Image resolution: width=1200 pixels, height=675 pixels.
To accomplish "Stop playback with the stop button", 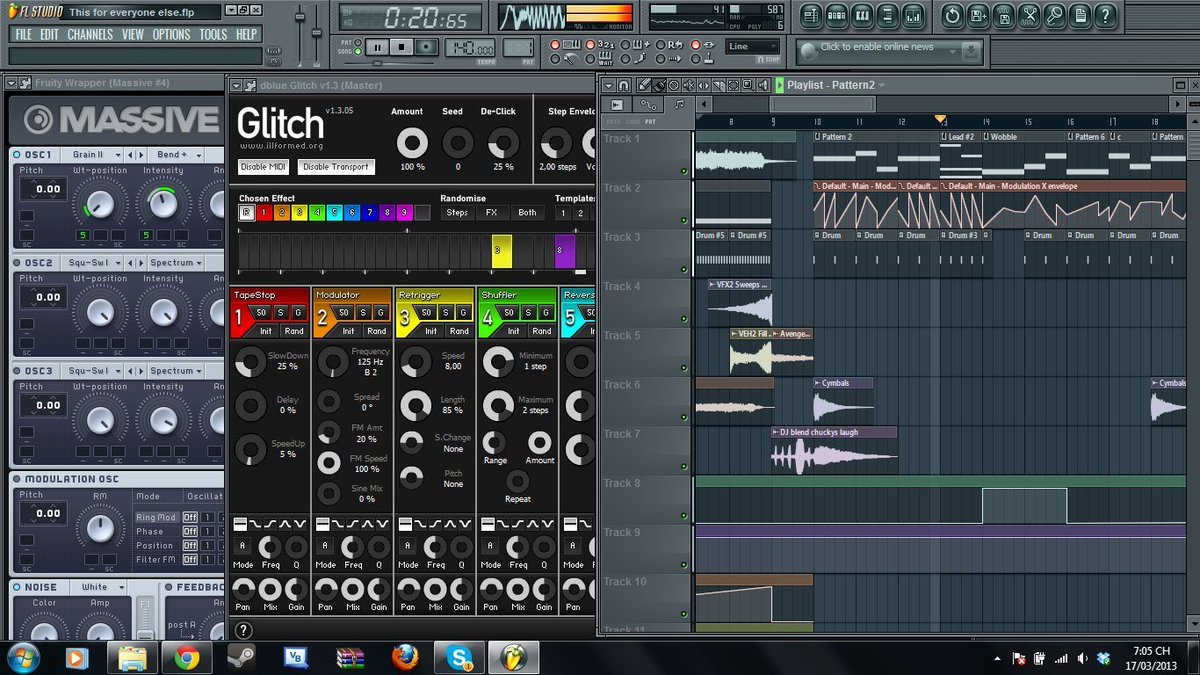I will click(x=401, y=47).
